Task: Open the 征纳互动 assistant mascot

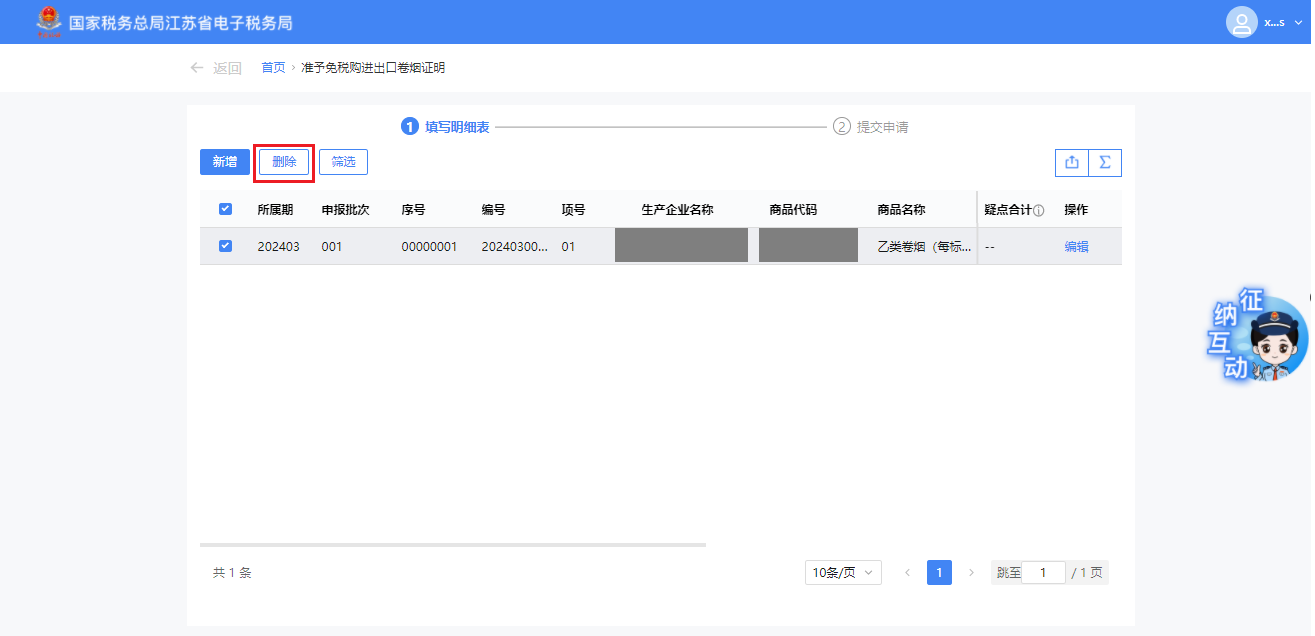Action: coord(1258,337)
